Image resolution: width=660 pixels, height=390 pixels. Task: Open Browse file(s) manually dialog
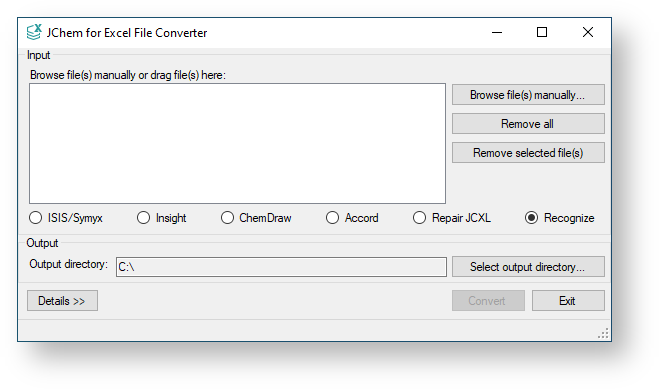click(x=528, y=95)
